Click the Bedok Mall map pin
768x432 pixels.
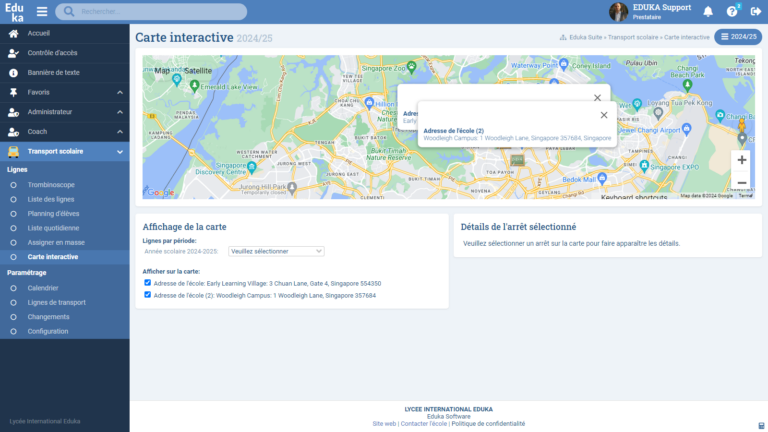tap(602, 178)
